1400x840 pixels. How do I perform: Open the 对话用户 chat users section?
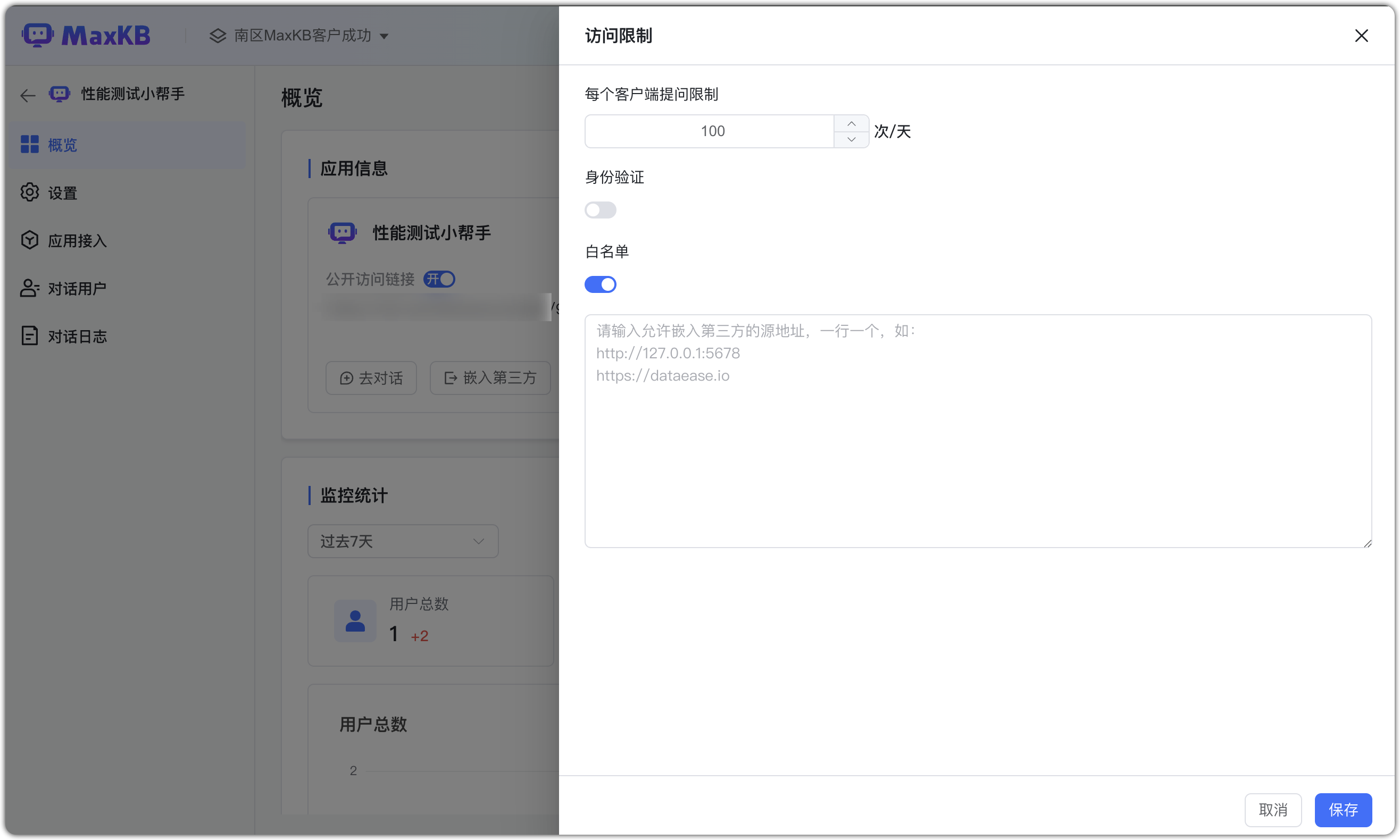[x=77, y=288]
